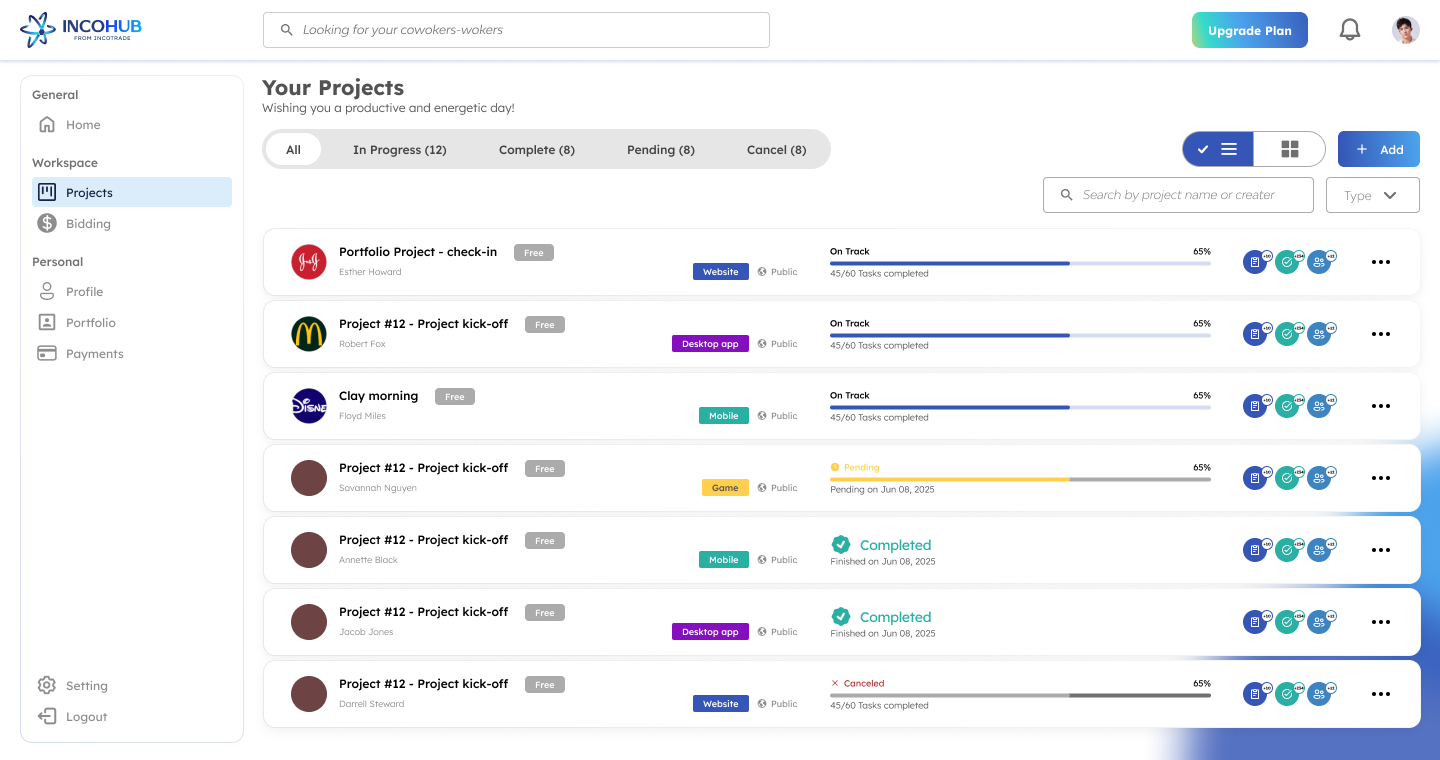
Task: Click the Add project button
Action: pos(1379,149)
